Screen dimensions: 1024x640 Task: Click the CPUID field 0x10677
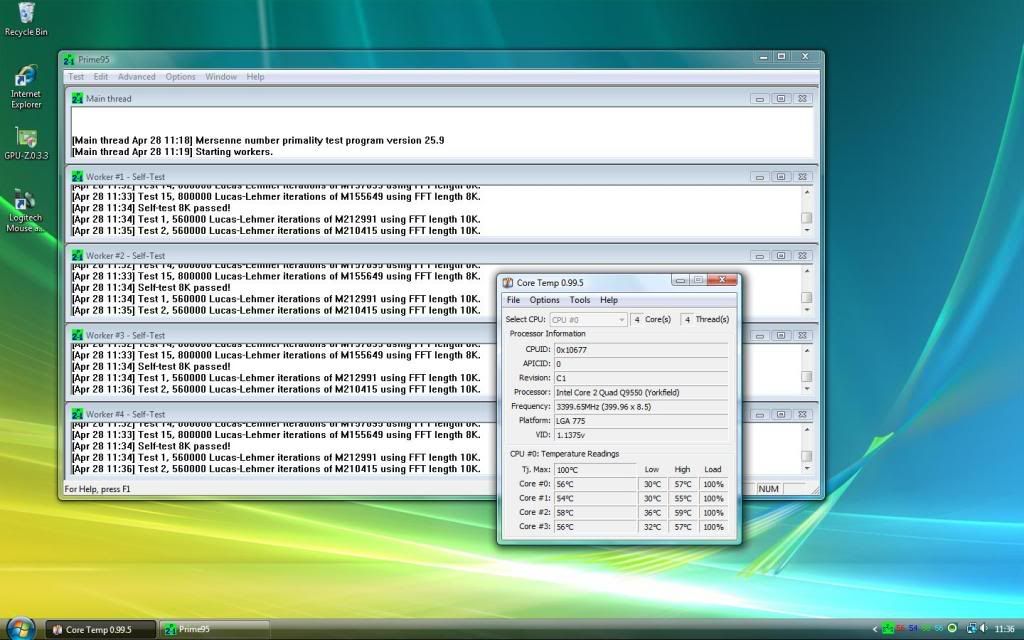point(641,350)
